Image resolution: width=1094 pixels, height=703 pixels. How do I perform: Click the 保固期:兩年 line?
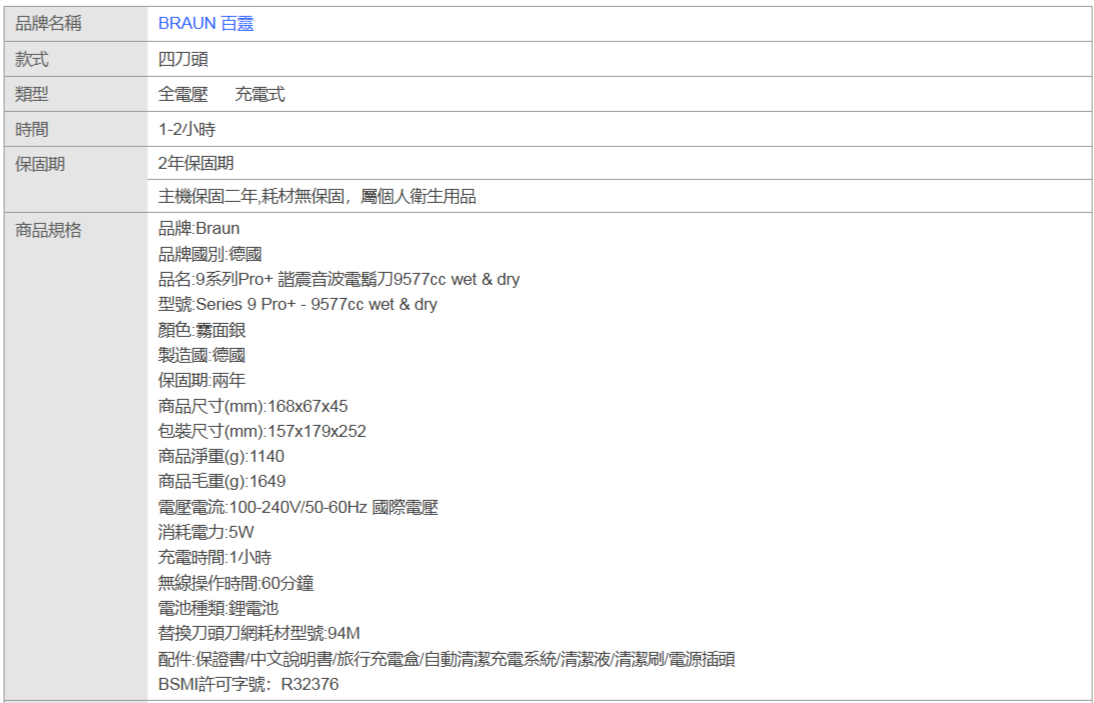(x=202, y=380)
